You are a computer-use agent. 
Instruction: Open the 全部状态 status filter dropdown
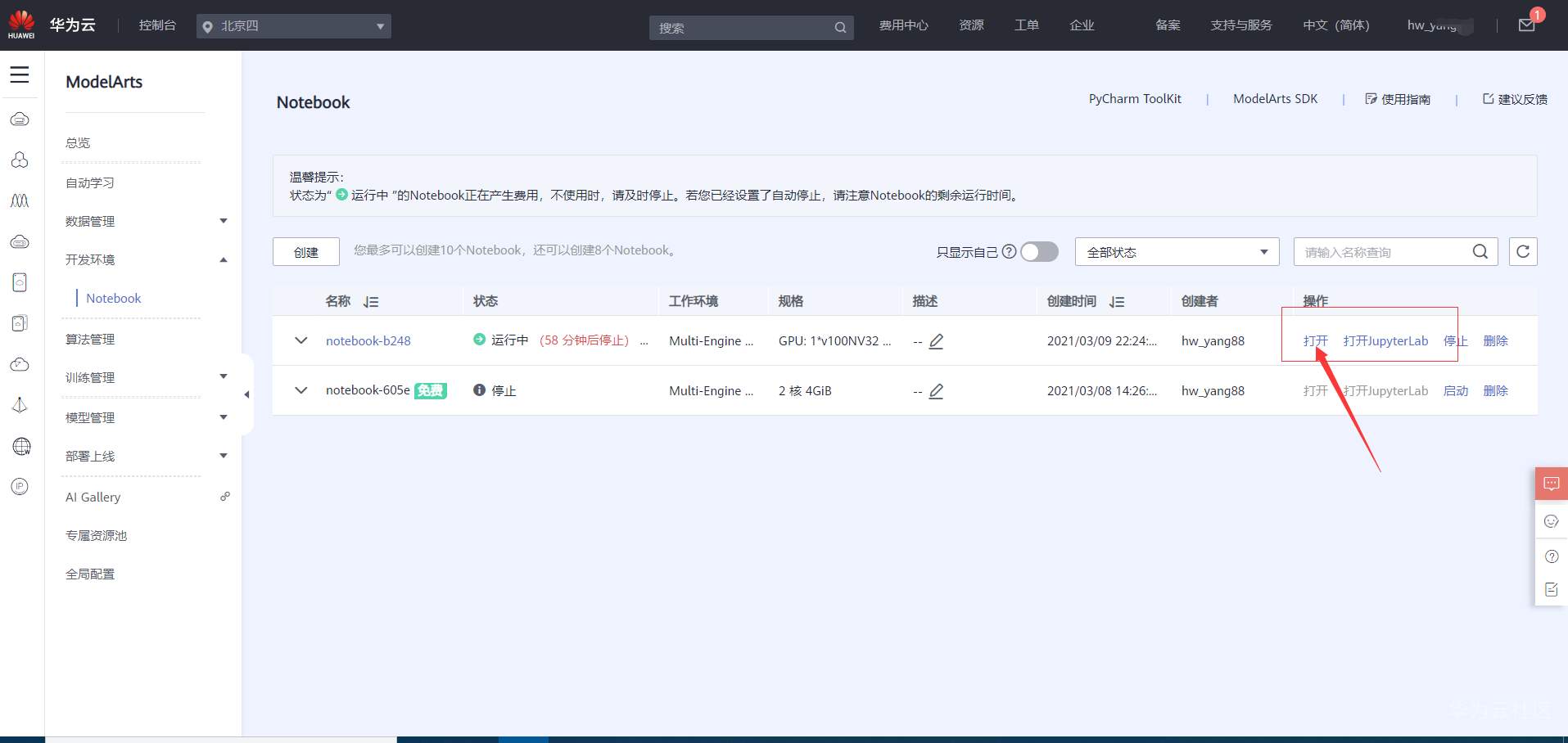click(x=1177, y=252)
